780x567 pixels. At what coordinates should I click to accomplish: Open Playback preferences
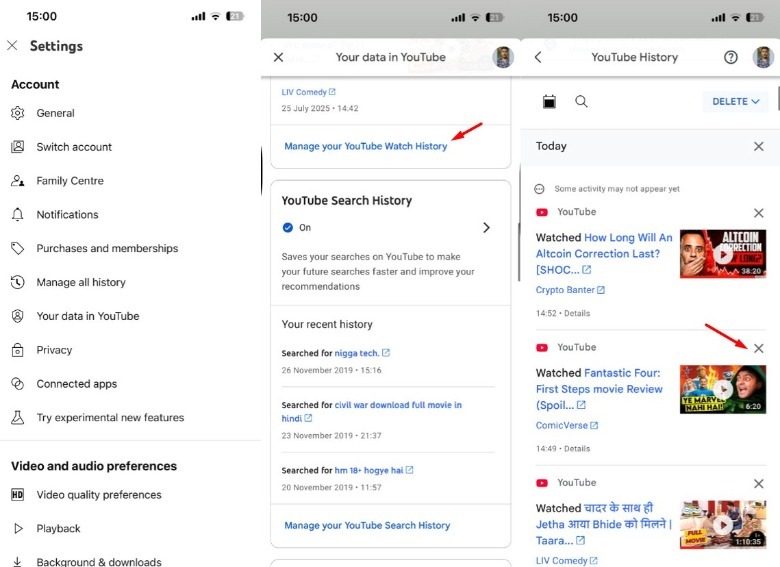tap(130, 528)
